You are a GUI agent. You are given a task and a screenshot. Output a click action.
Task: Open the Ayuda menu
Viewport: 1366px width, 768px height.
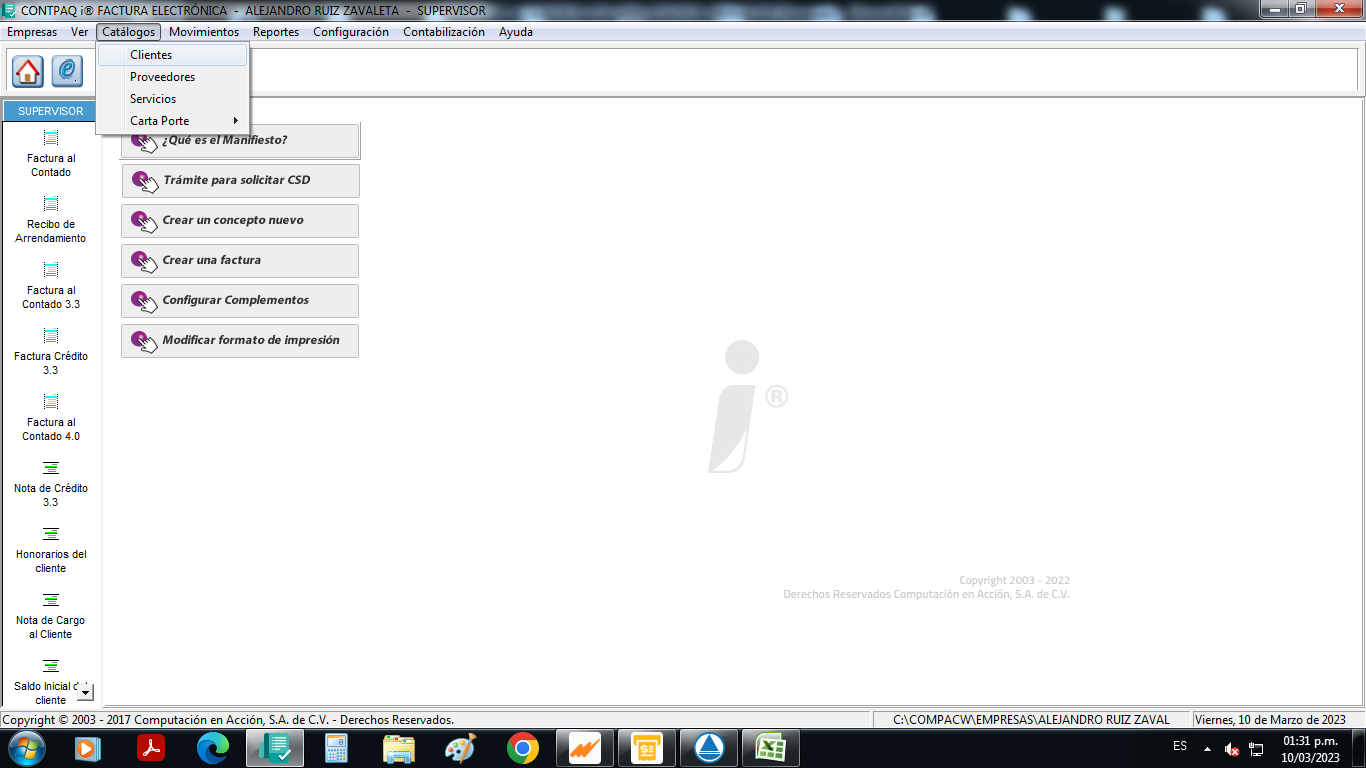(x=516, y=32)
